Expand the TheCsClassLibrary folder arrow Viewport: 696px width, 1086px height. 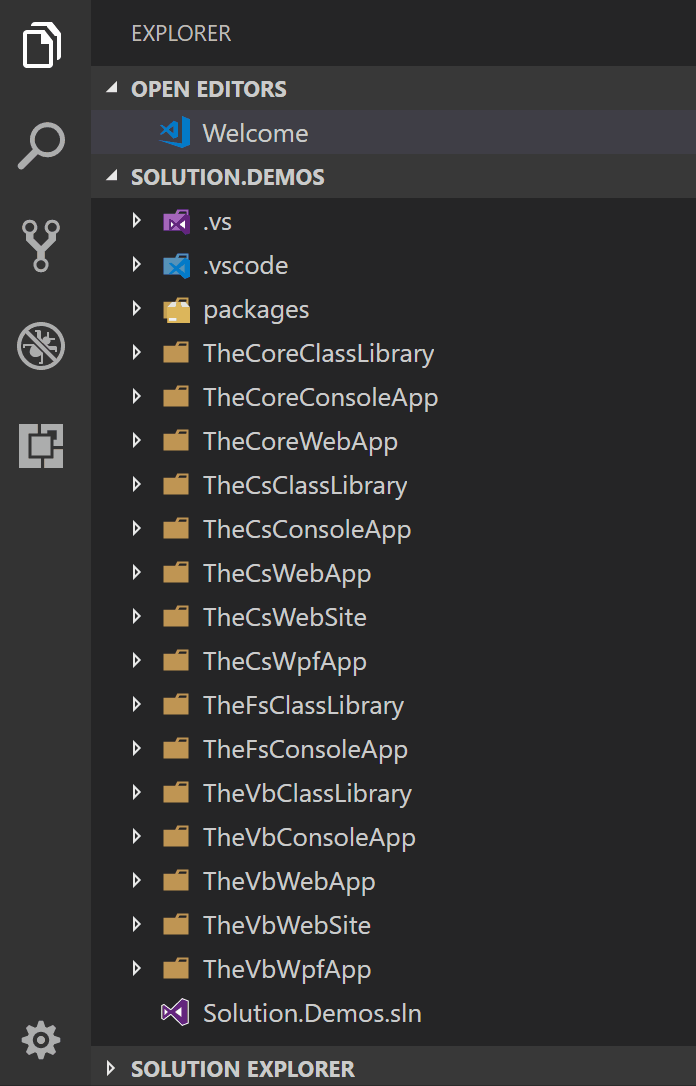(x=136, y=485)
